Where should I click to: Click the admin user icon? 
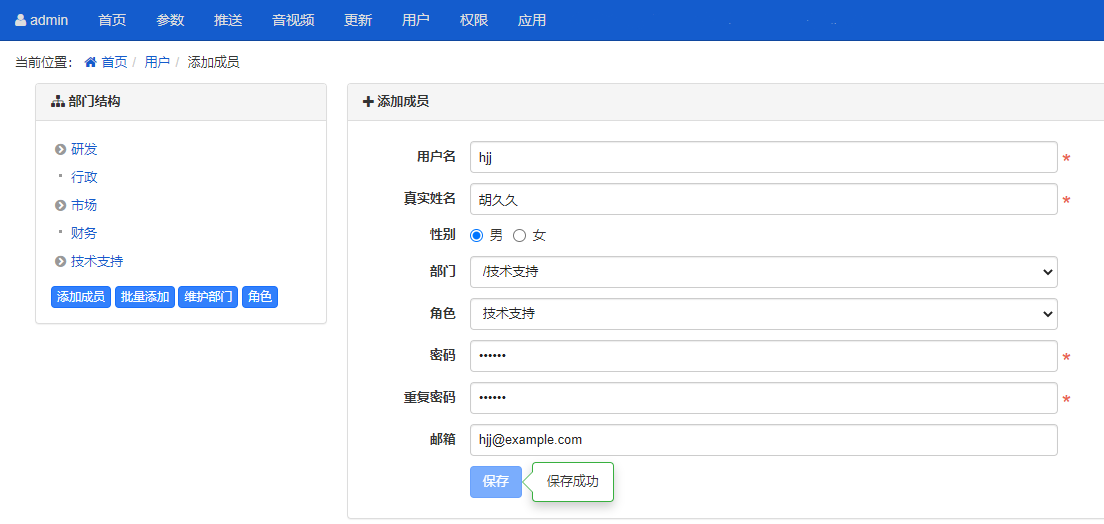click(x=21, y=20)
